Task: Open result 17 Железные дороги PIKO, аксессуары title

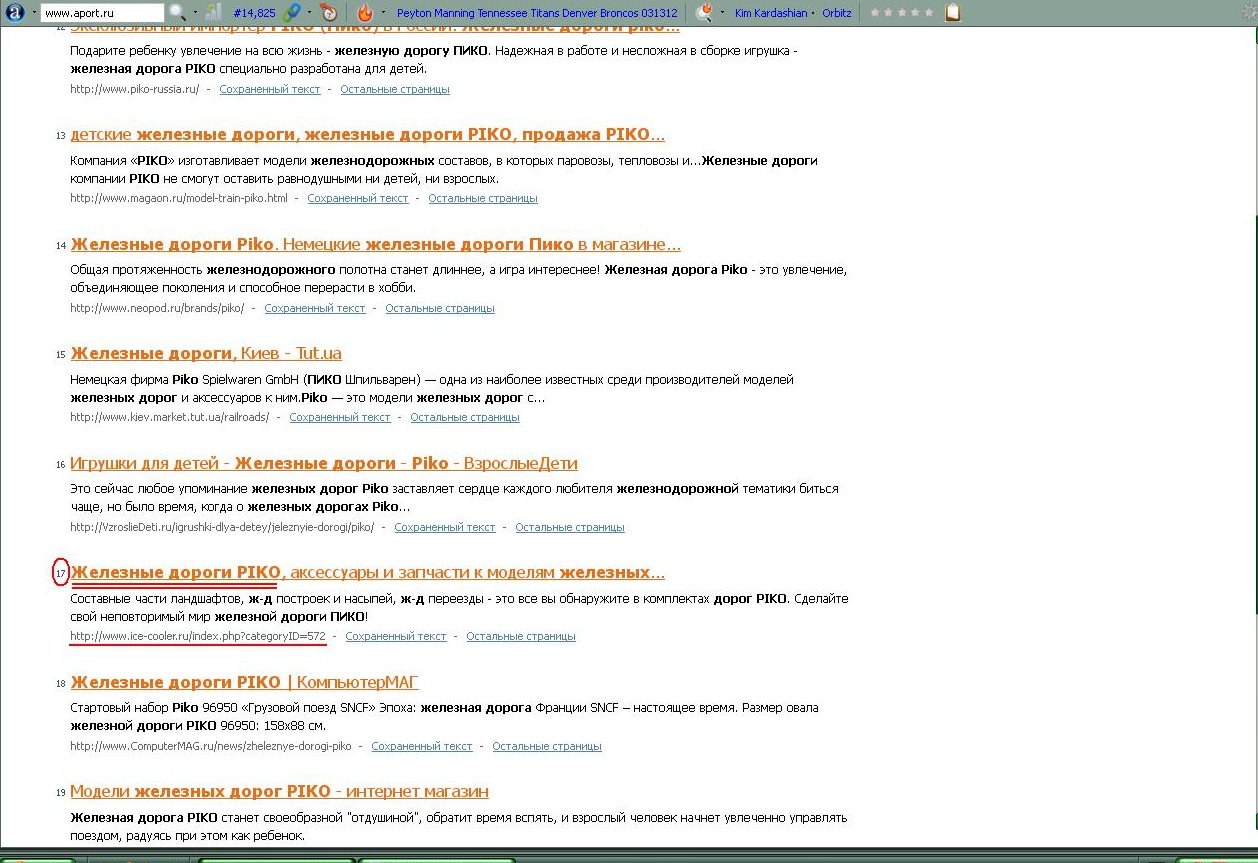Action: click(x=367, y=573)
